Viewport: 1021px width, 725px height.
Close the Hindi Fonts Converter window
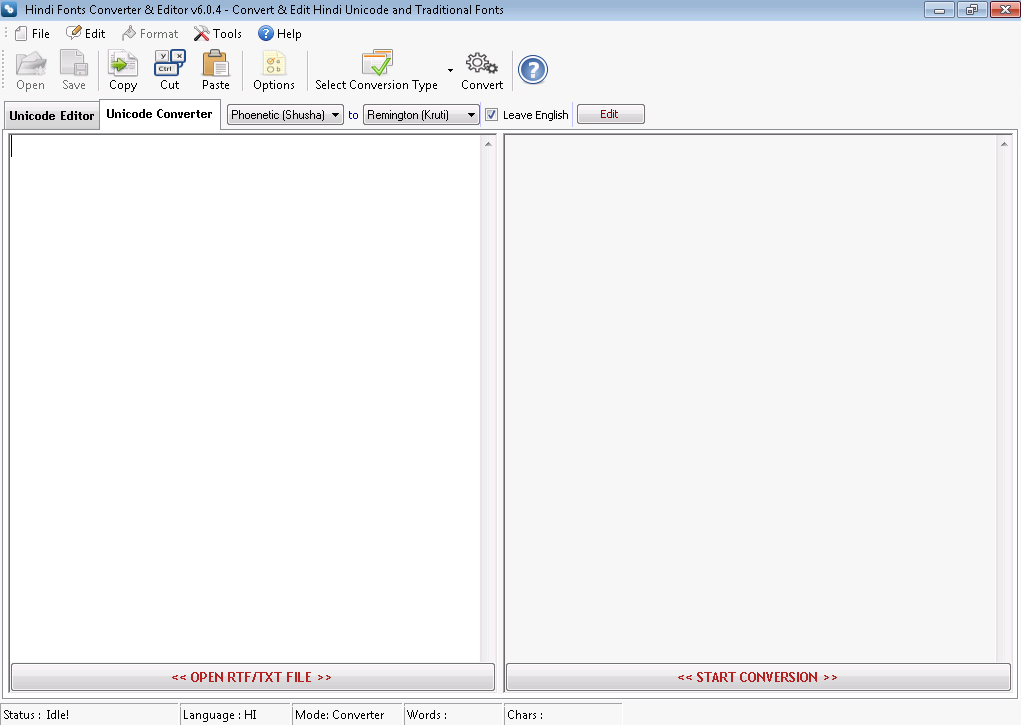tap(1005, 10)
